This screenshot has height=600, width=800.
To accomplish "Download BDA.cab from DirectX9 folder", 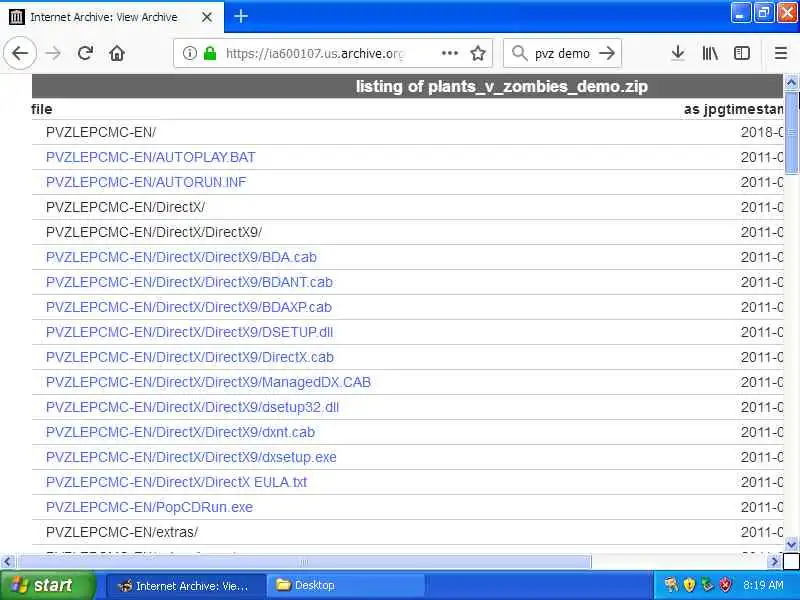I will (x=181, y=257).
